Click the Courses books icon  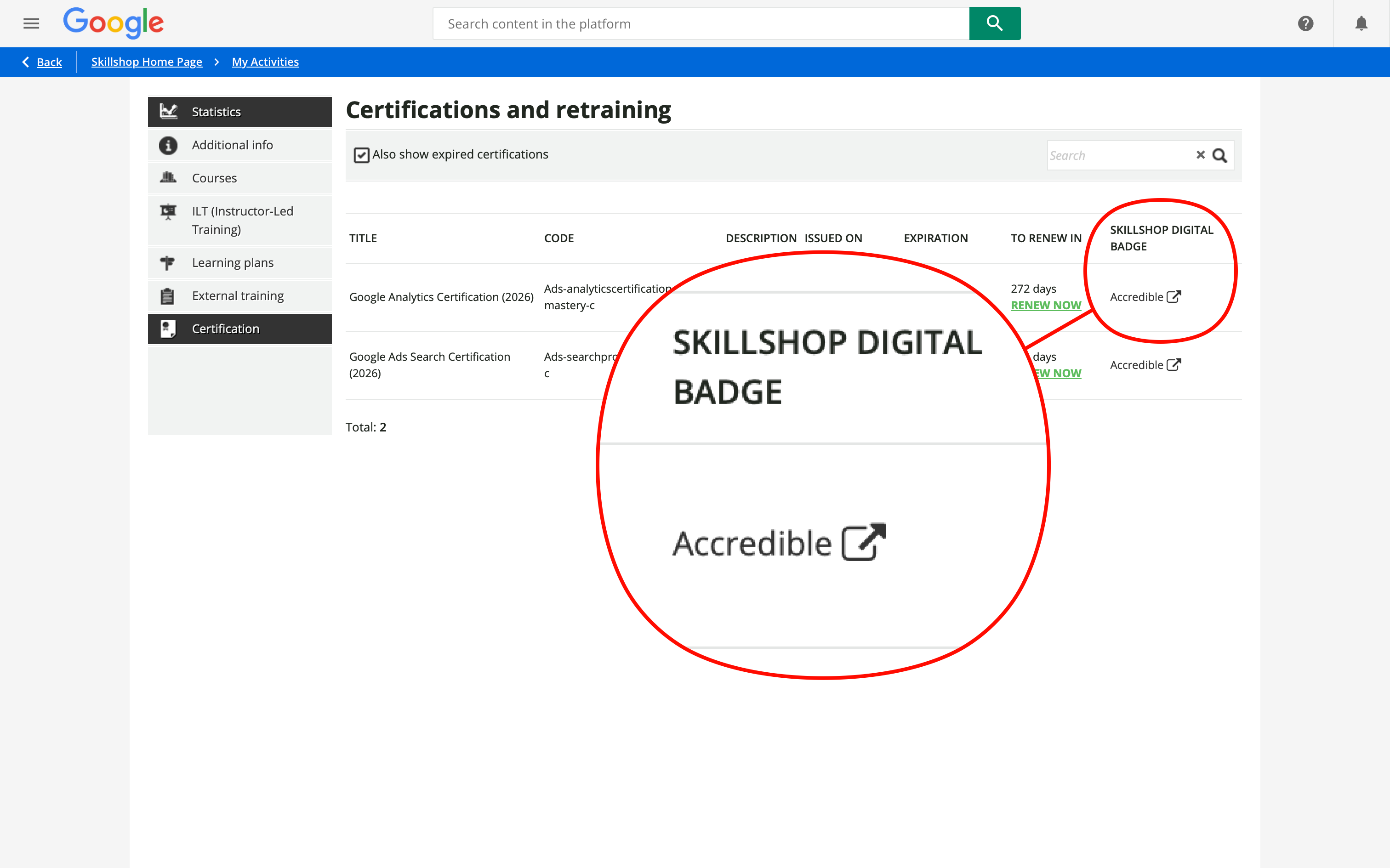click(168, 177)
